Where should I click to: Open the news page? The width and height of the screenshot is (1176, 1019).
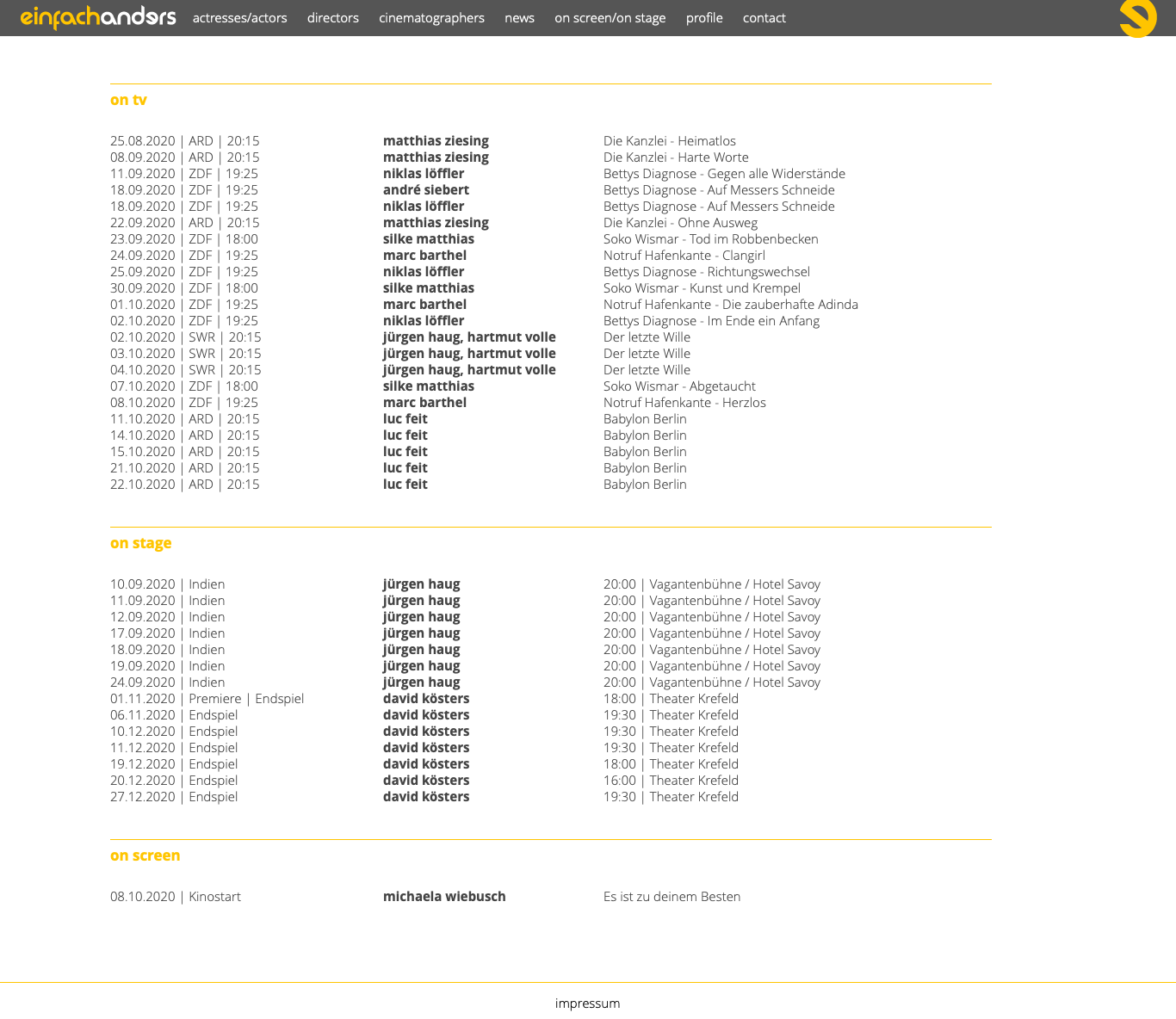click(519, 18)
